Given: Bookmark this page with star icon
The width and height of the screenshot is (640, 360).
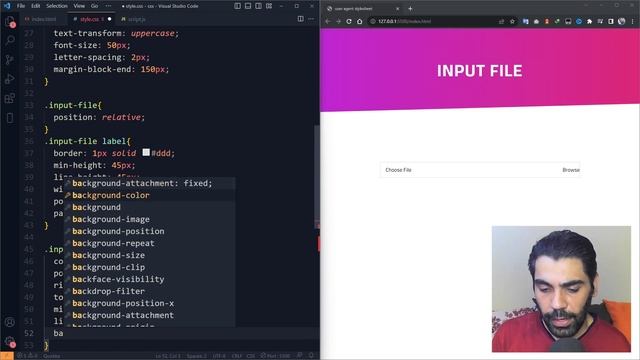Looking at the screenshot, I should (512, 21).
